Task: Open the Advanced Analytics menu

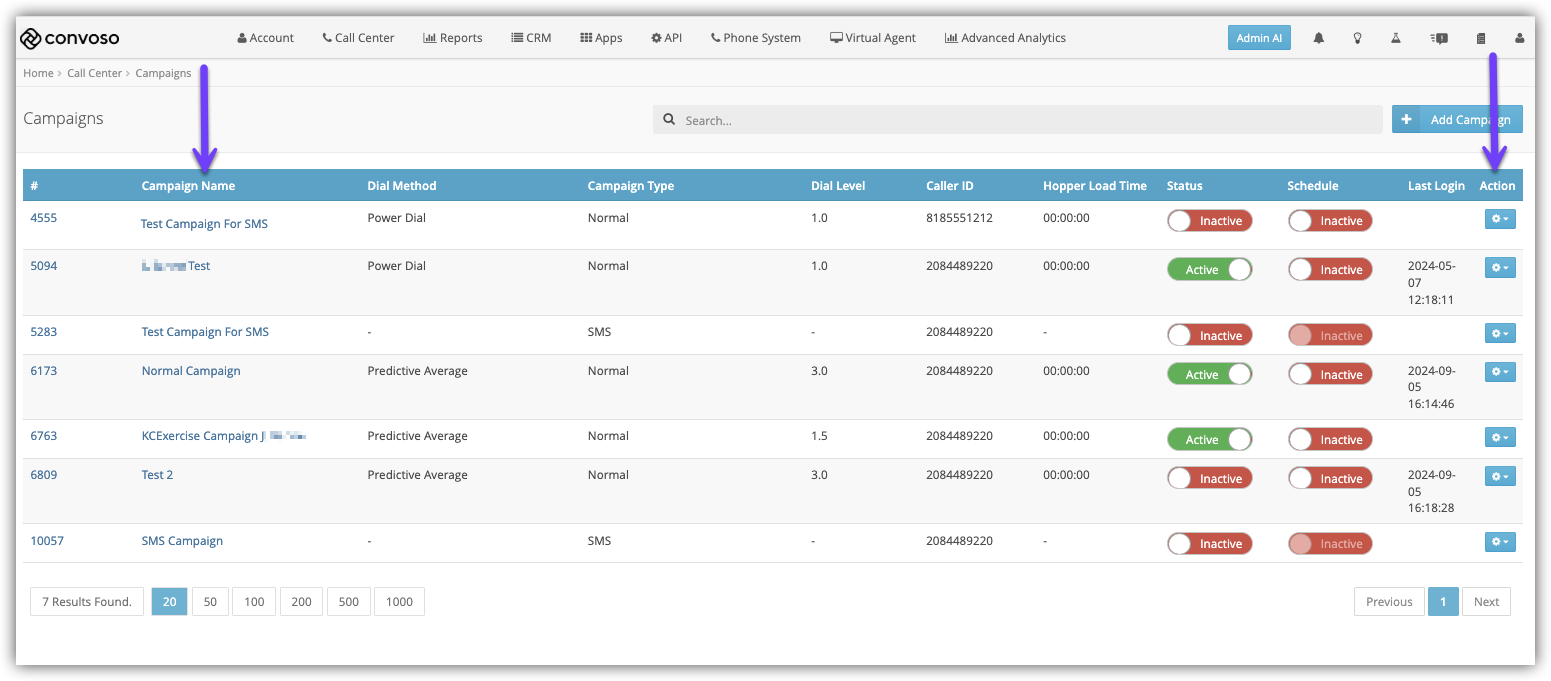Action: 1005,38
